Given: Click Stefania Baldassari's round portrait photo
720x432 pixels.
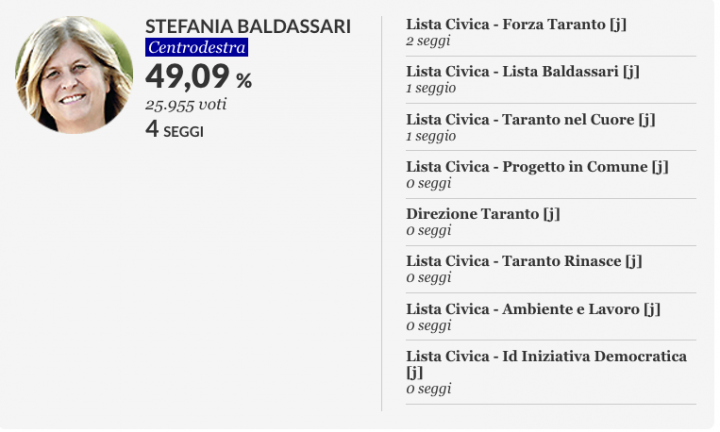Looking at the screenshot, I should 74,75.
